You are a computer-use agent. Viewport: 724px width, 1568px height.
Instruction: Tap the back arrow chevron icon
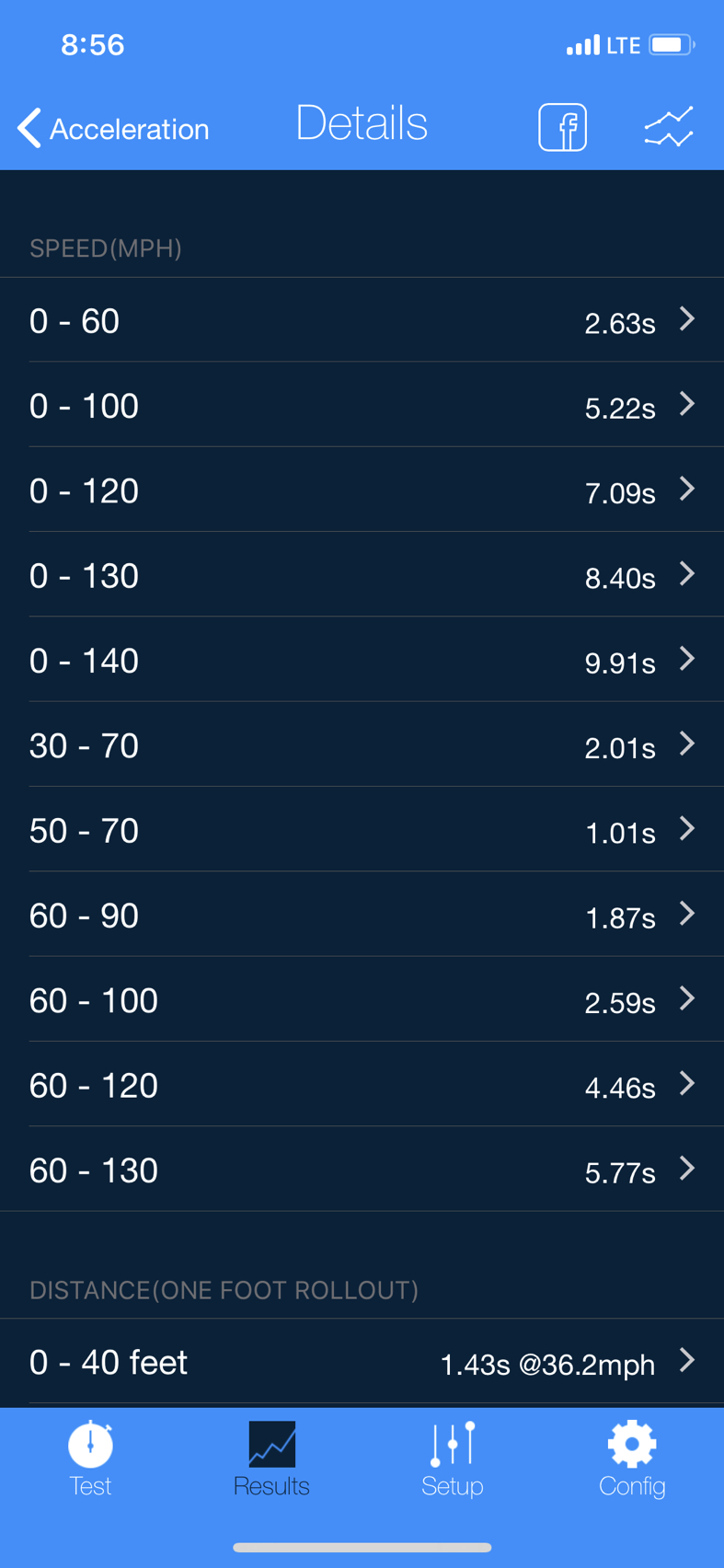(29, 128)
